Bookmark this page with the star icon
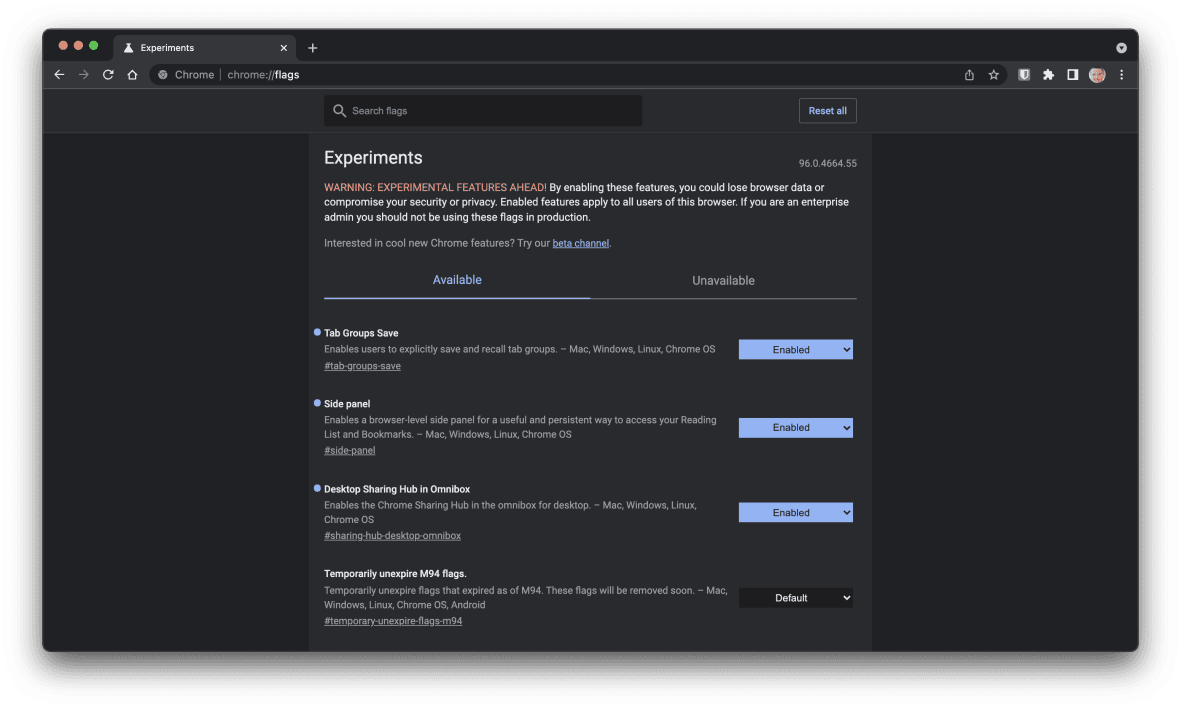The image size is (1181, 708). coord(993,75)
